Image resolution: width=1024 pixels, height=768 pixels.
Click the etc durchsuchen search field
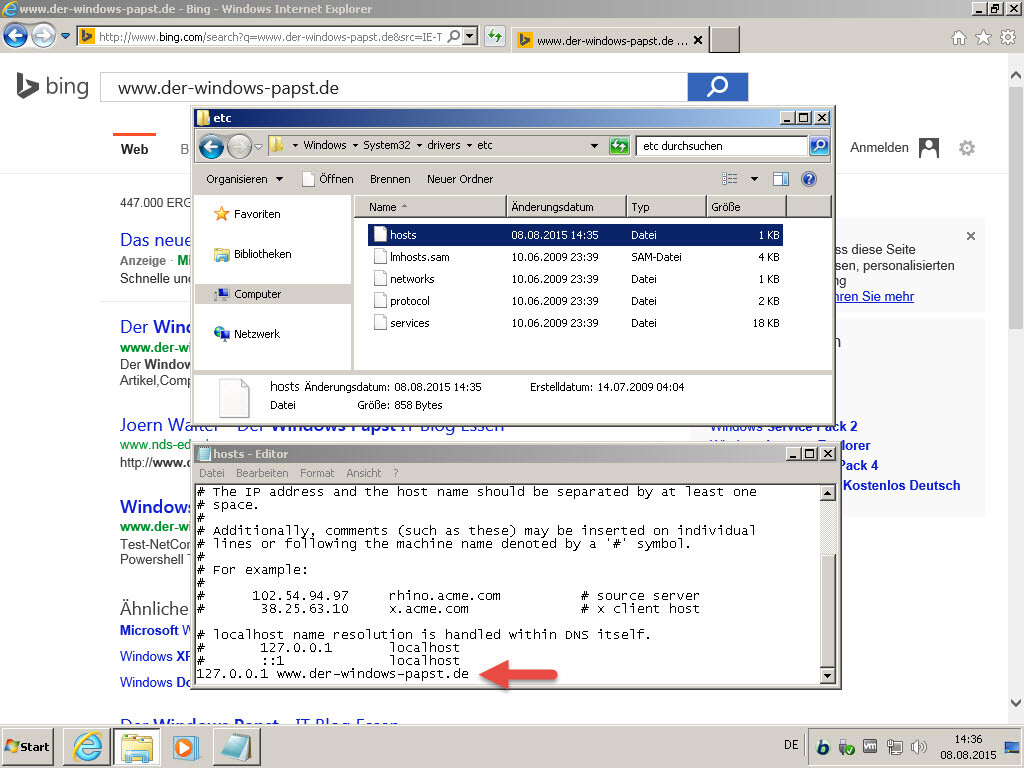tap(721, 146)
